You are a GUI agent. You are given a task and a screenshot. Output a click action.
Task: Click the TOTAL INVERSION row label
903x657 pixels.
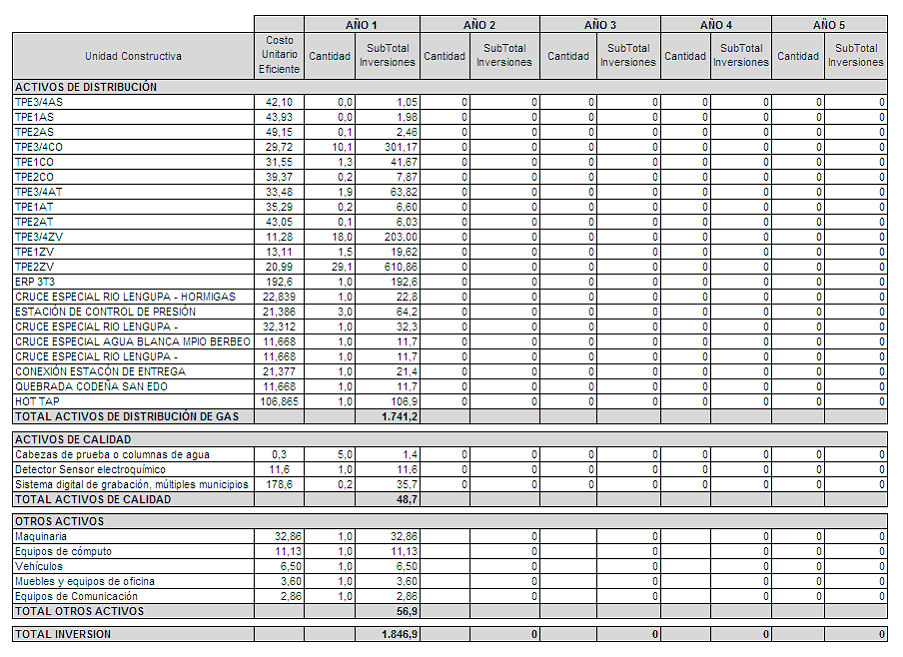(x=64, y=634)
